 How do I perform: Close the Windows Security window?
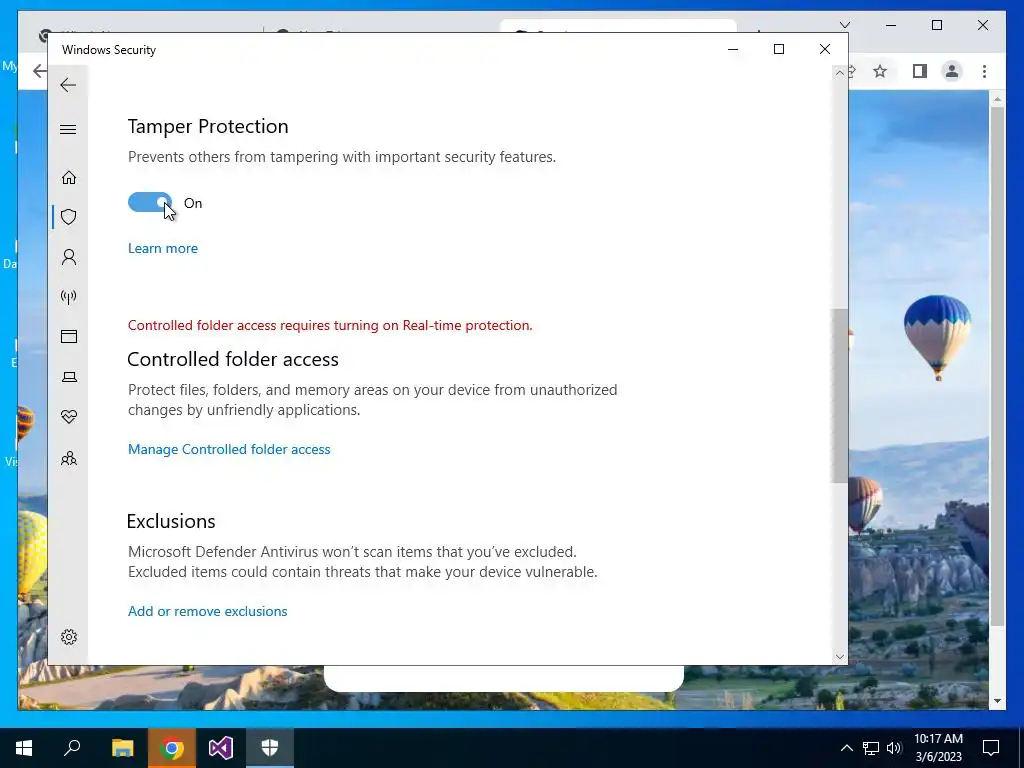[825, 49]
